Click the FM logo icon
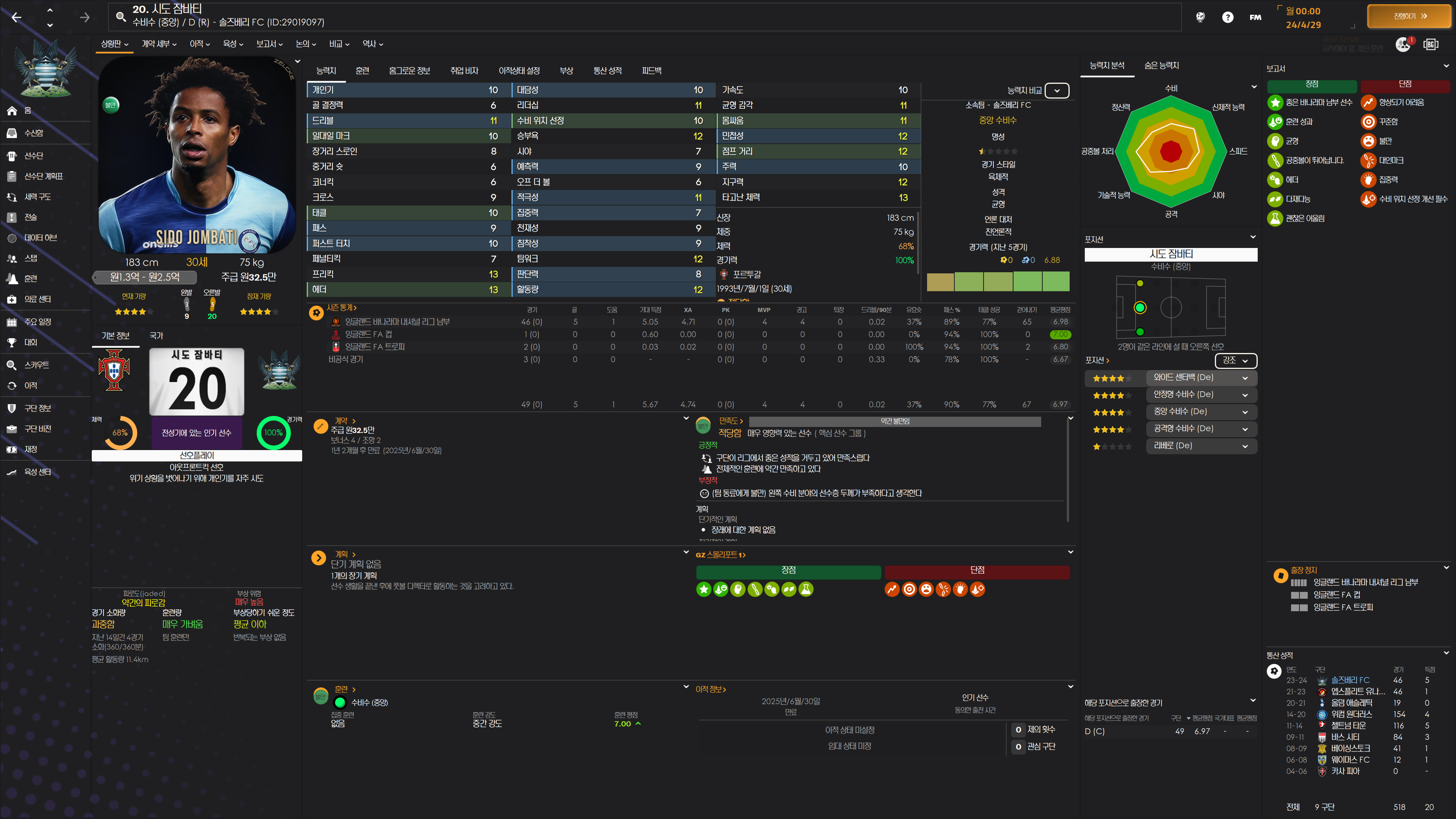 pyautogui.click(x=1255, y=17)
